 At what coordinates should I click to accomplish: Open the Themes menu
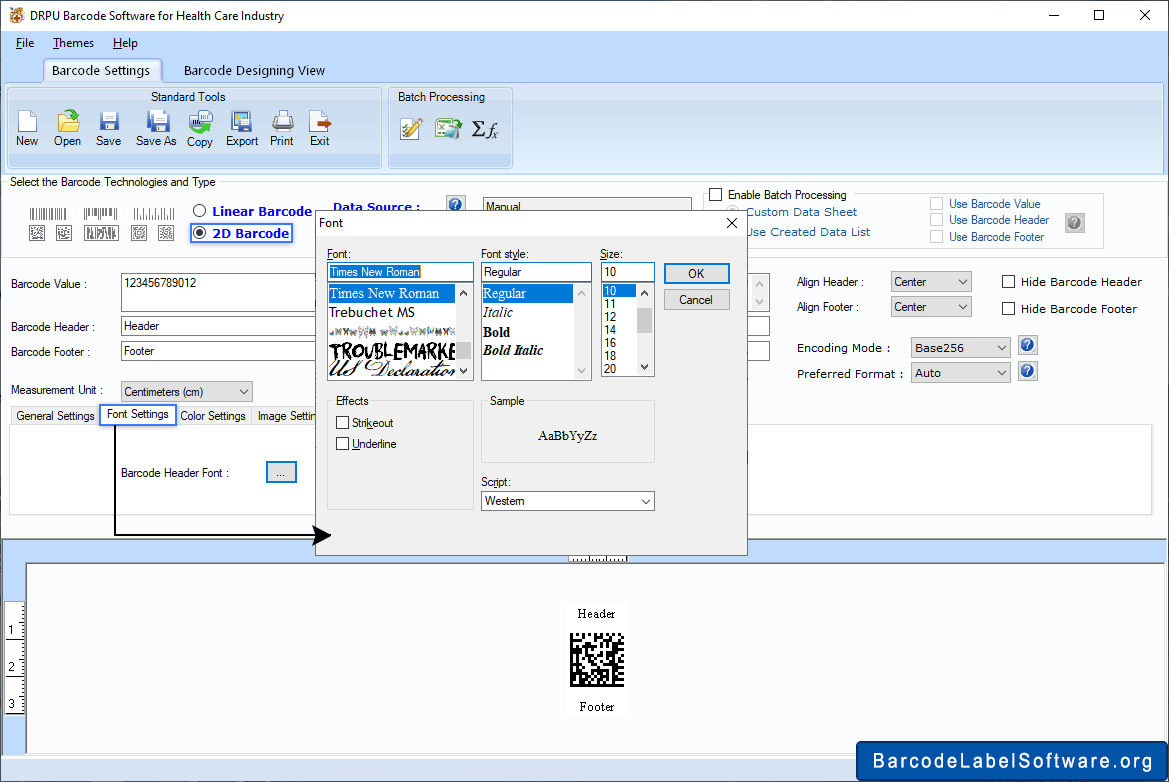73,43
